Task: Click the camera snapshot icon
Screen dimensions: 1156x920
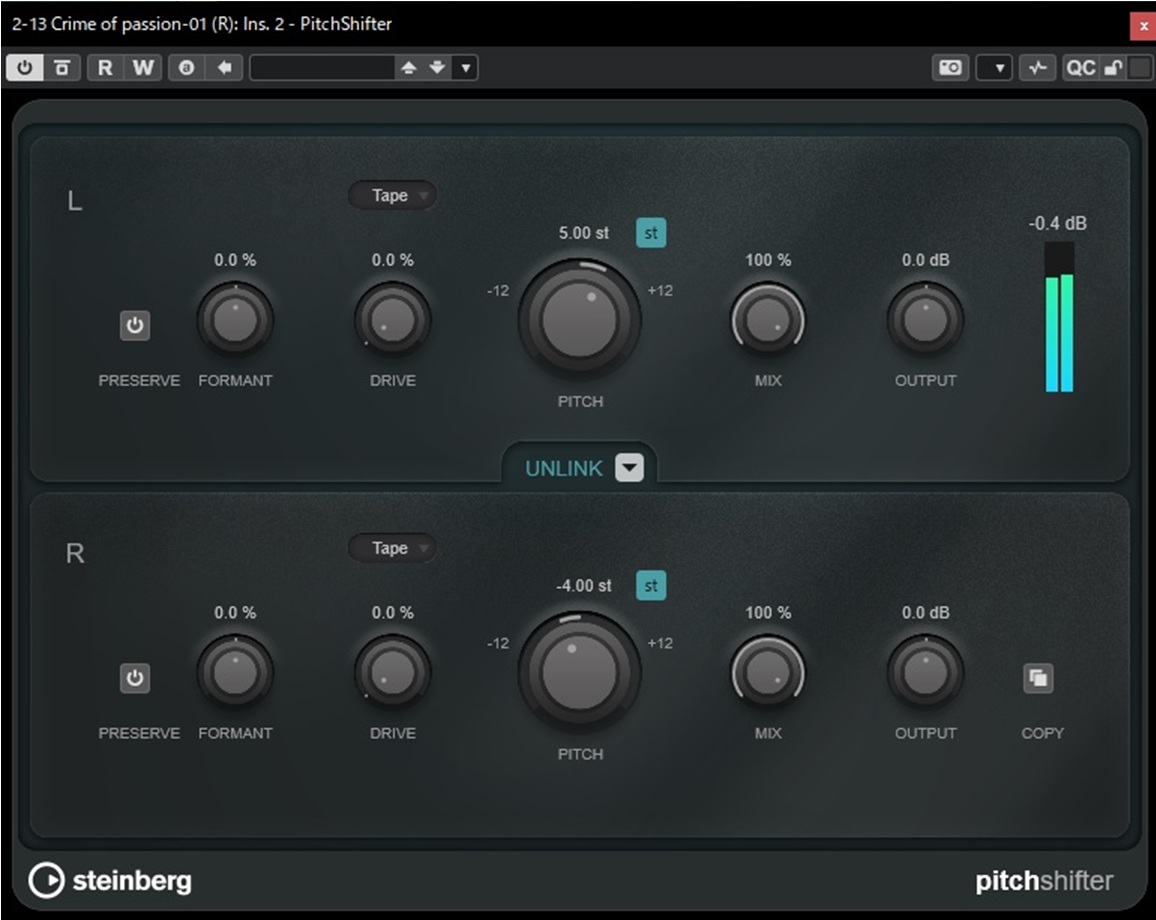Action: (950, 68)
